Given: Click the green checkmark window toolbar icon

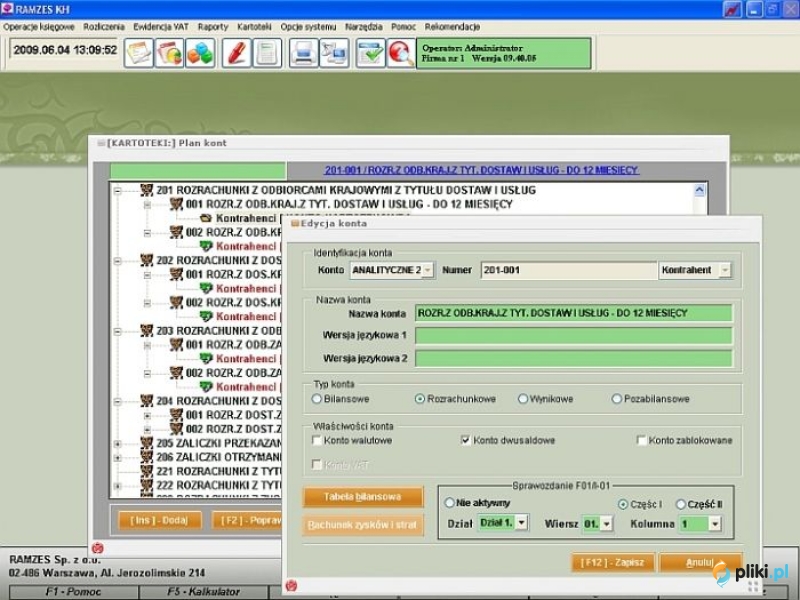Looking at the screenshot, I should 370,53.
